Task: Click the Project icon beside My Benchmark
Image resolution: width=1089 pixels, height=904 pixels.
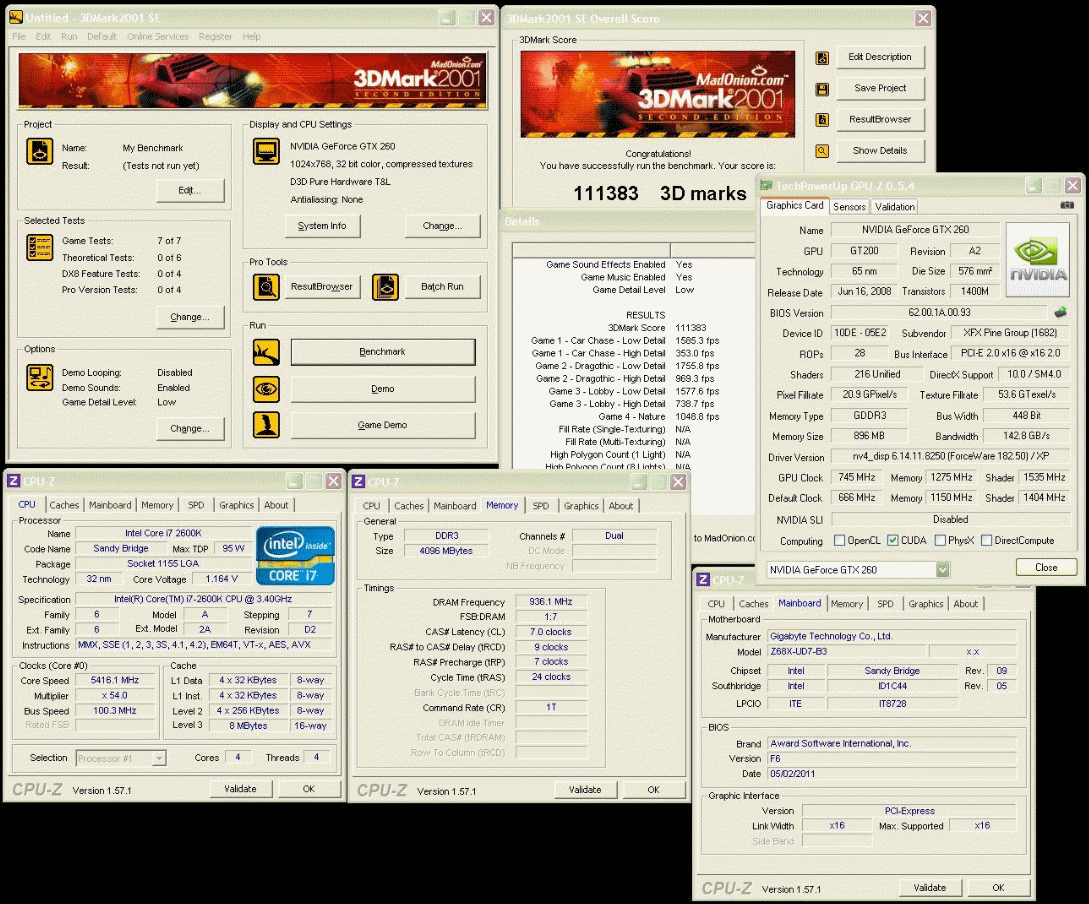Action: point(40,151)
